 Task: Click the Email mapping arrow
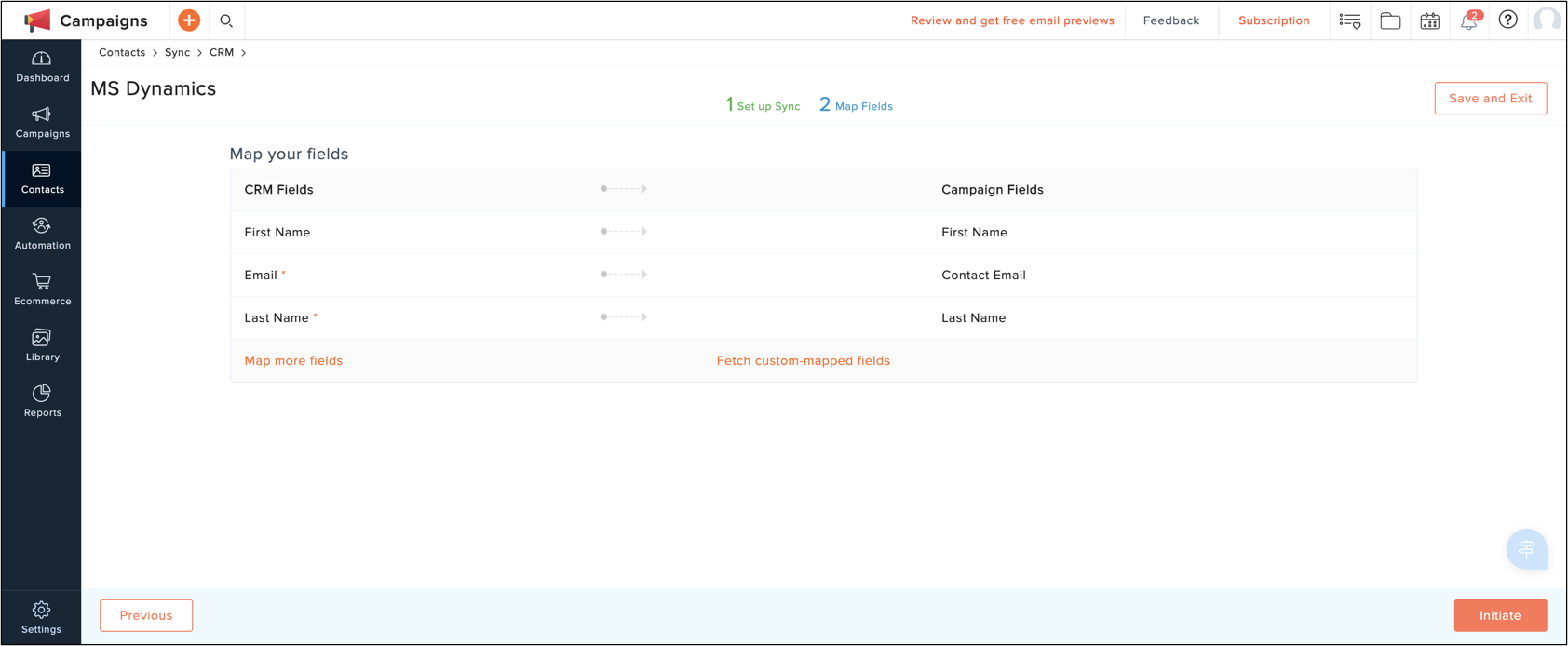coord(624,275)
